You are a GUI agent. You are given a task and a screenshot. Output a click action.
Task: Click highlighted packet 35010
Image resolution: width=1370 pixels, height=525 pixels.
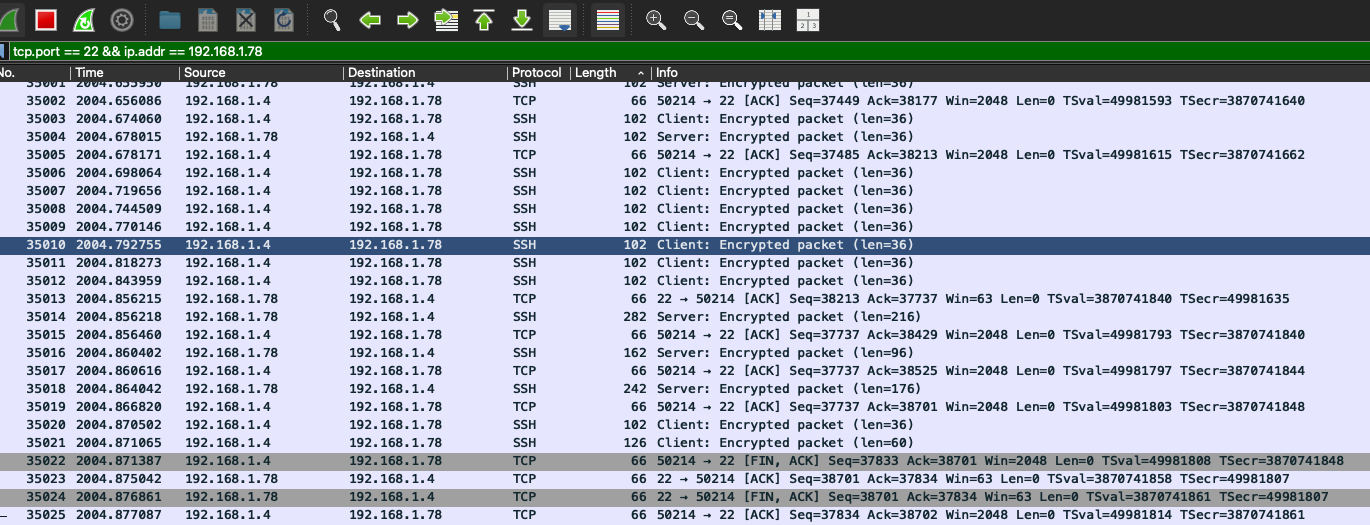[685, 245]
